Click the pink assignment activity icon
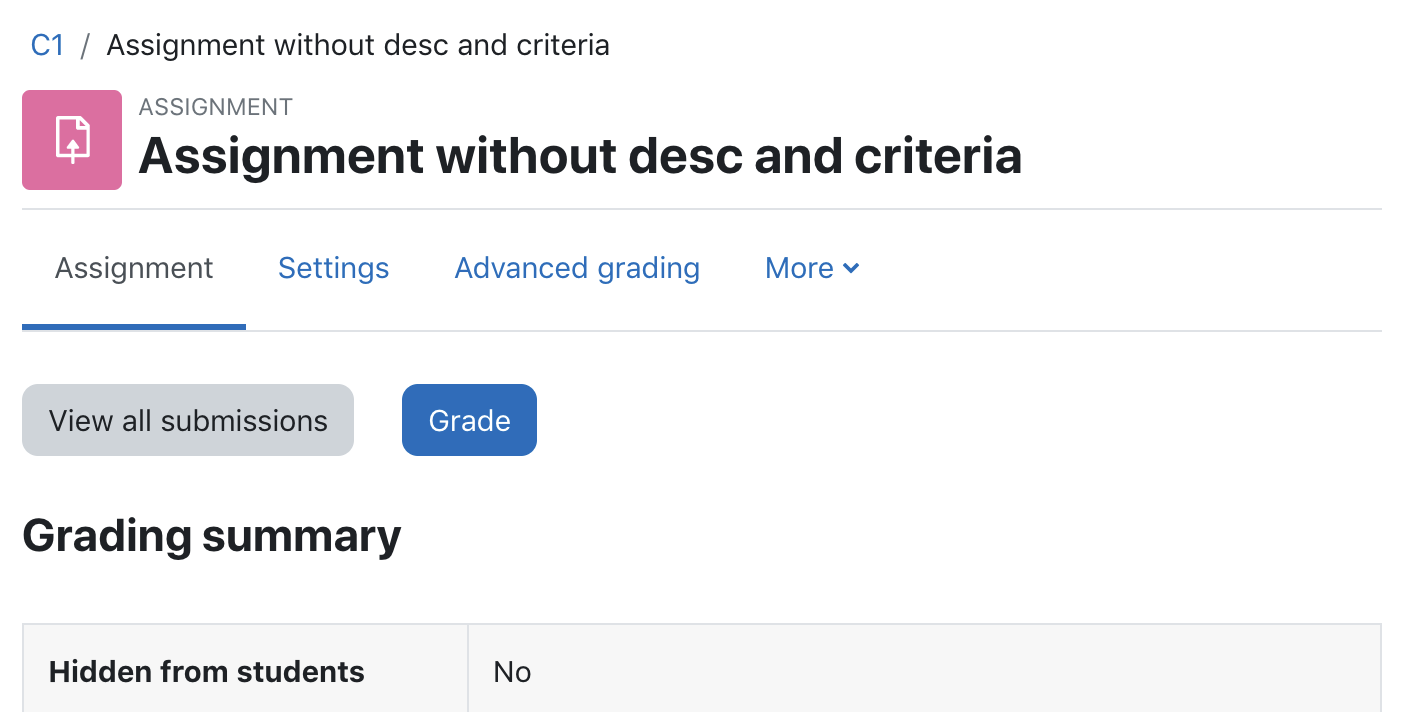This screenshot has width=1406, height=712. pyautogui.click(x=72, y=140)
